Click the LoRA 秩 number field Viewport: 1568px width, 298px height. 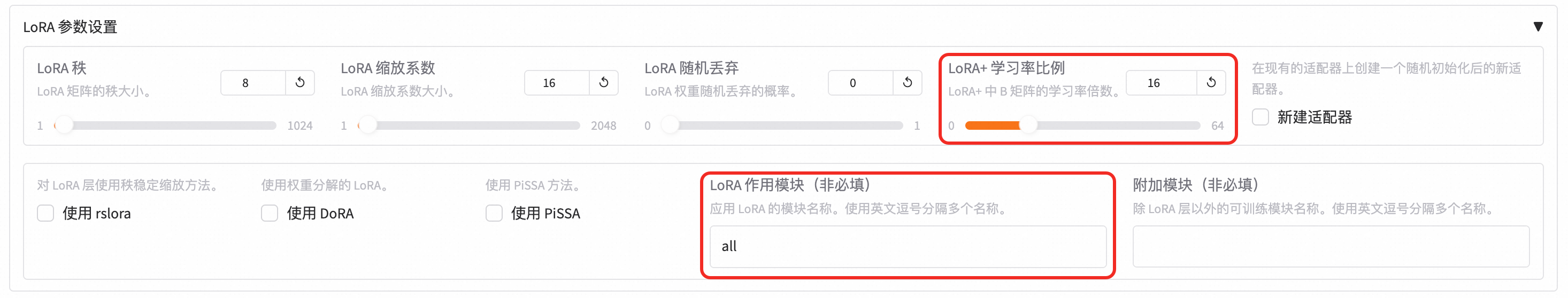pyautogui.click(x=253, y=83)
